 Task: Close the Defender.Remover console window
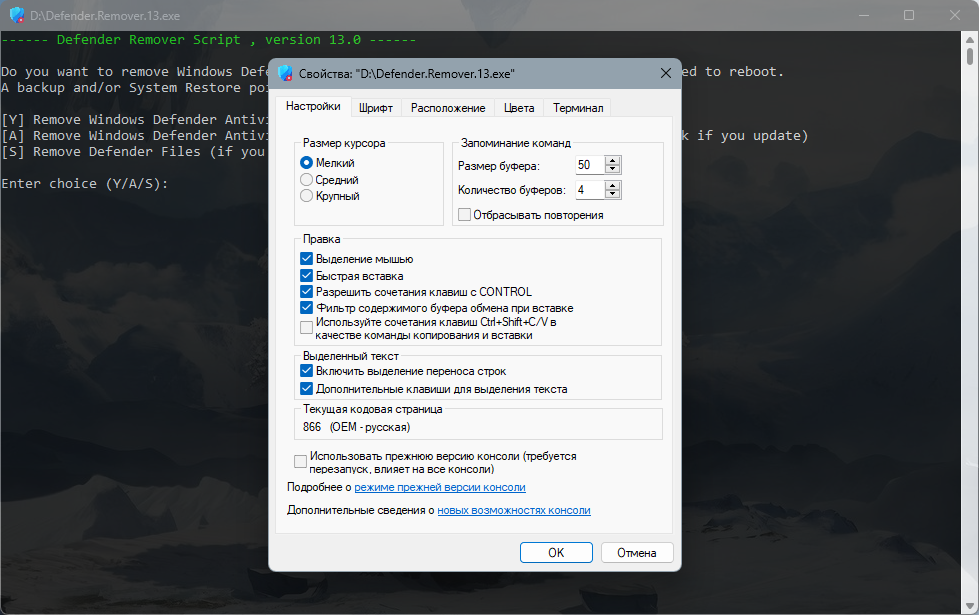(x=955, y=15)
